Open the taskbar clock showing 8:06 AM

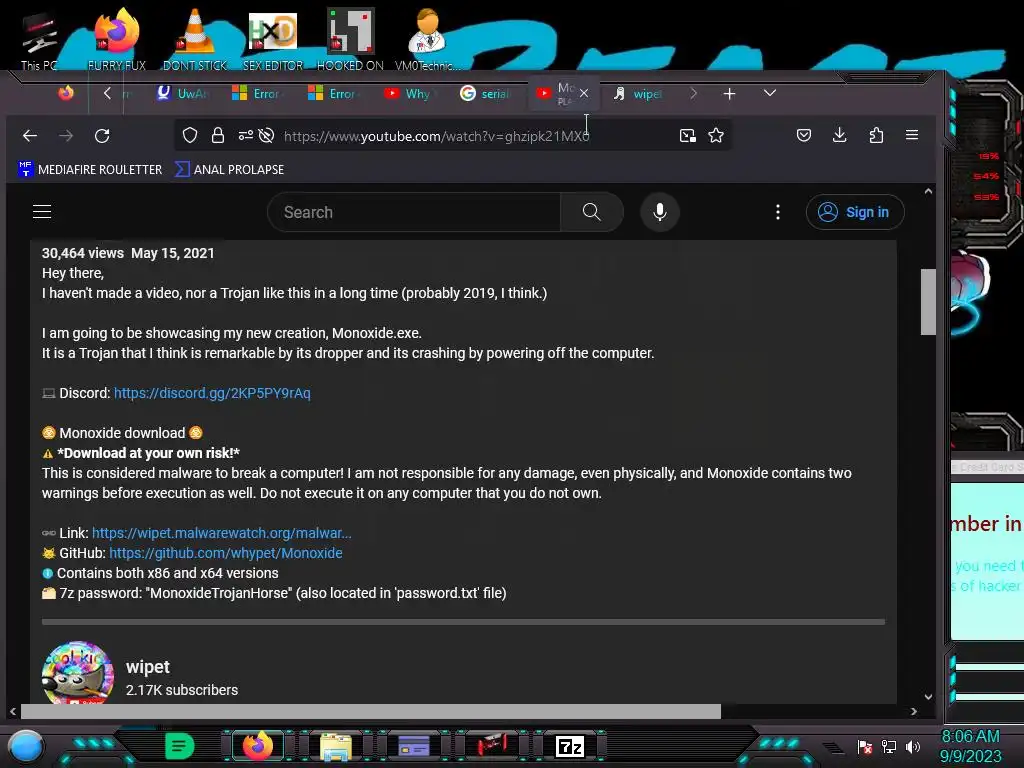coord(970,746)
